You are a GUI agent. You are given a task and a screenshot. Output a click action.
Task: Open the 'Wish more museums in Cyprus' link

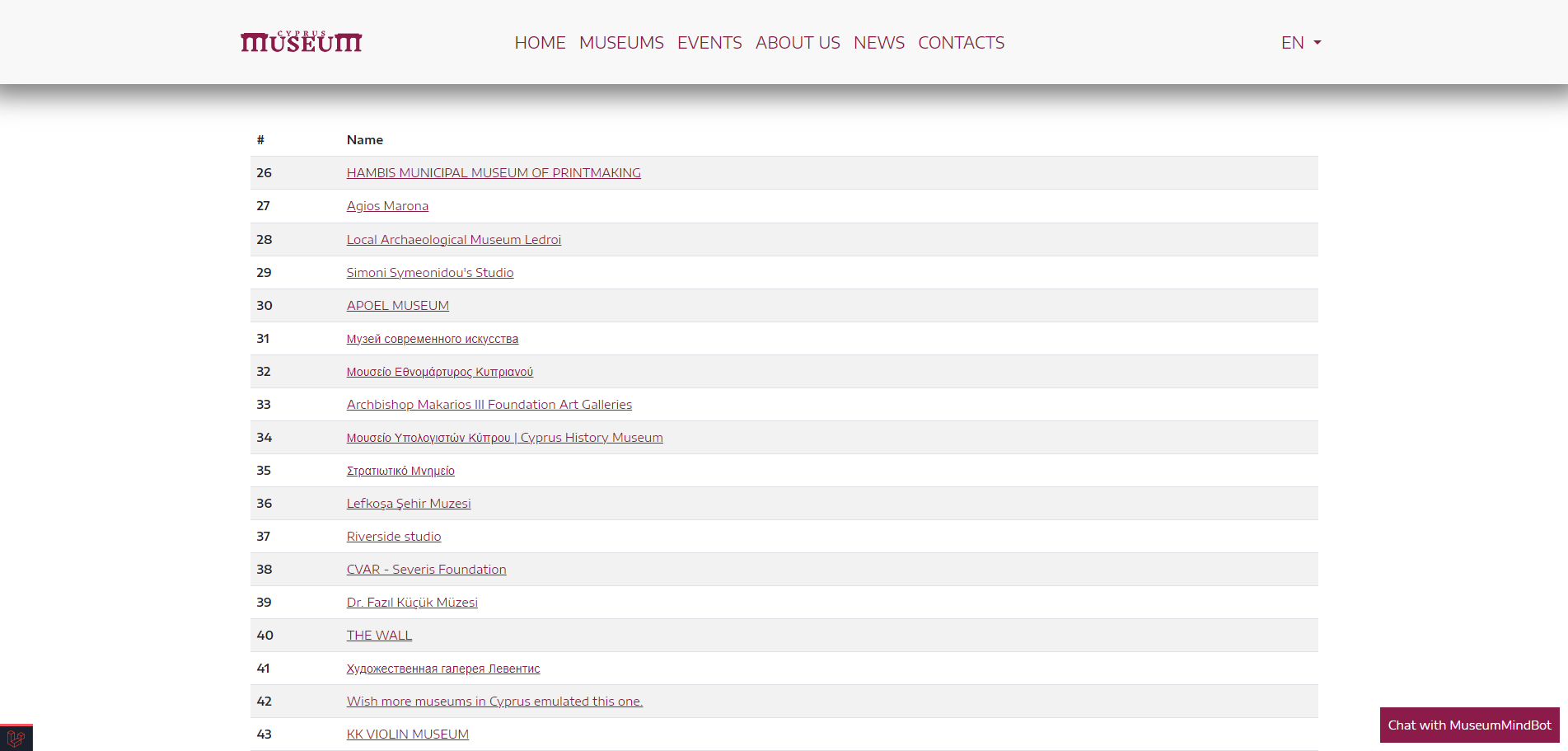(x=495, y=702)
